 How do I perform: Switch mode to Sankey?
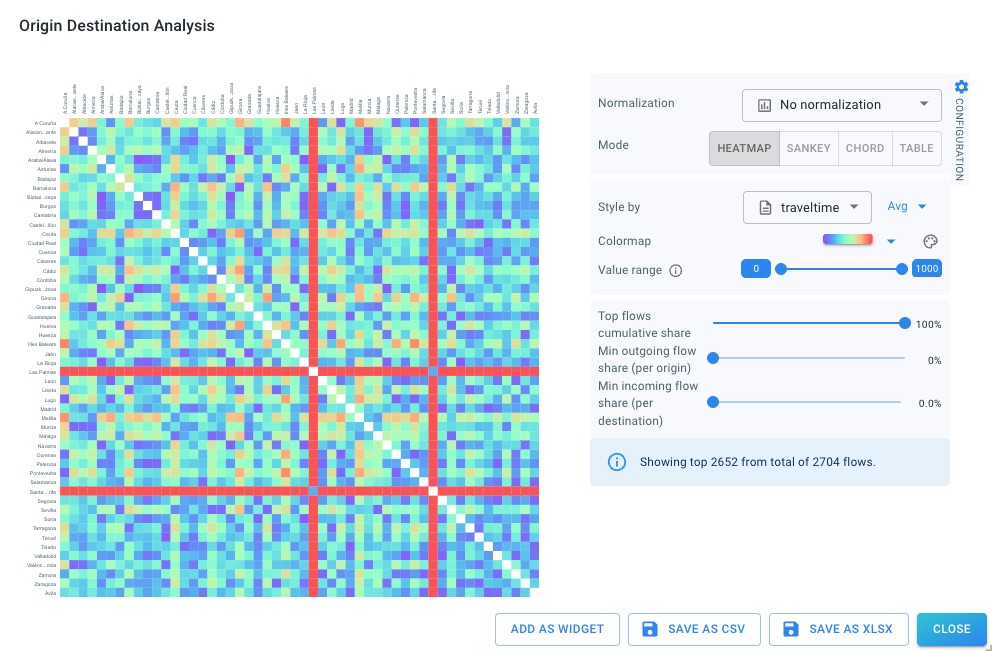click(808, 148)
